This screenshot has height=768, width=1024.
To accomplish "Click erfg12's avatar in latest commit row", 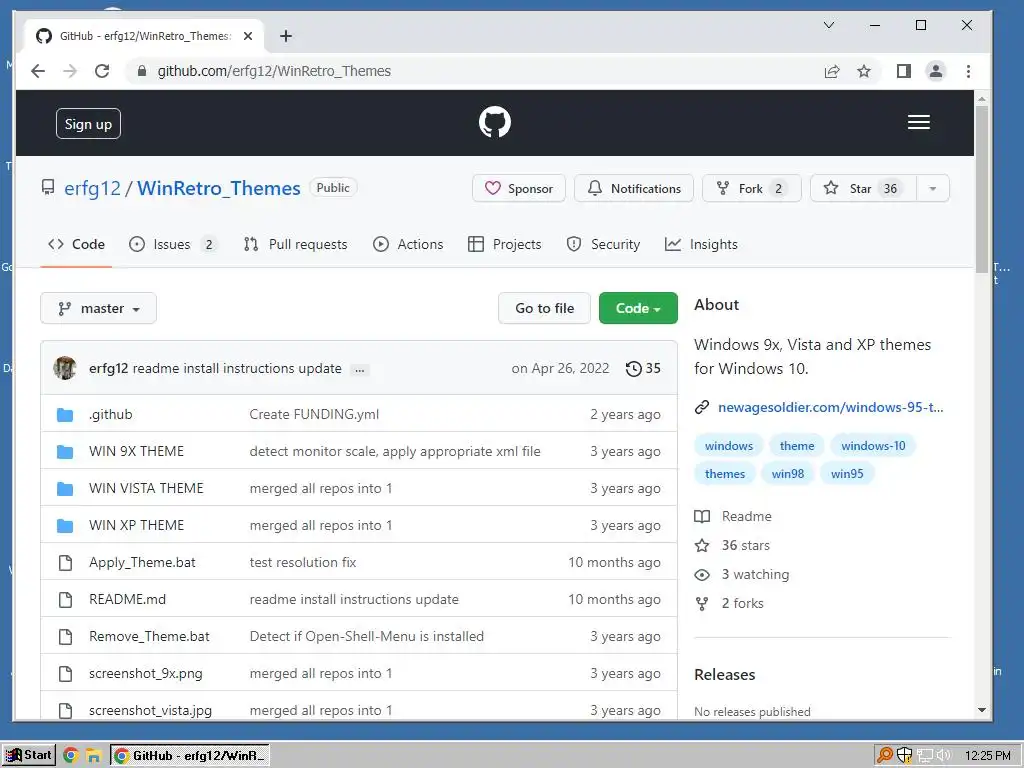I will click(65, 368).
